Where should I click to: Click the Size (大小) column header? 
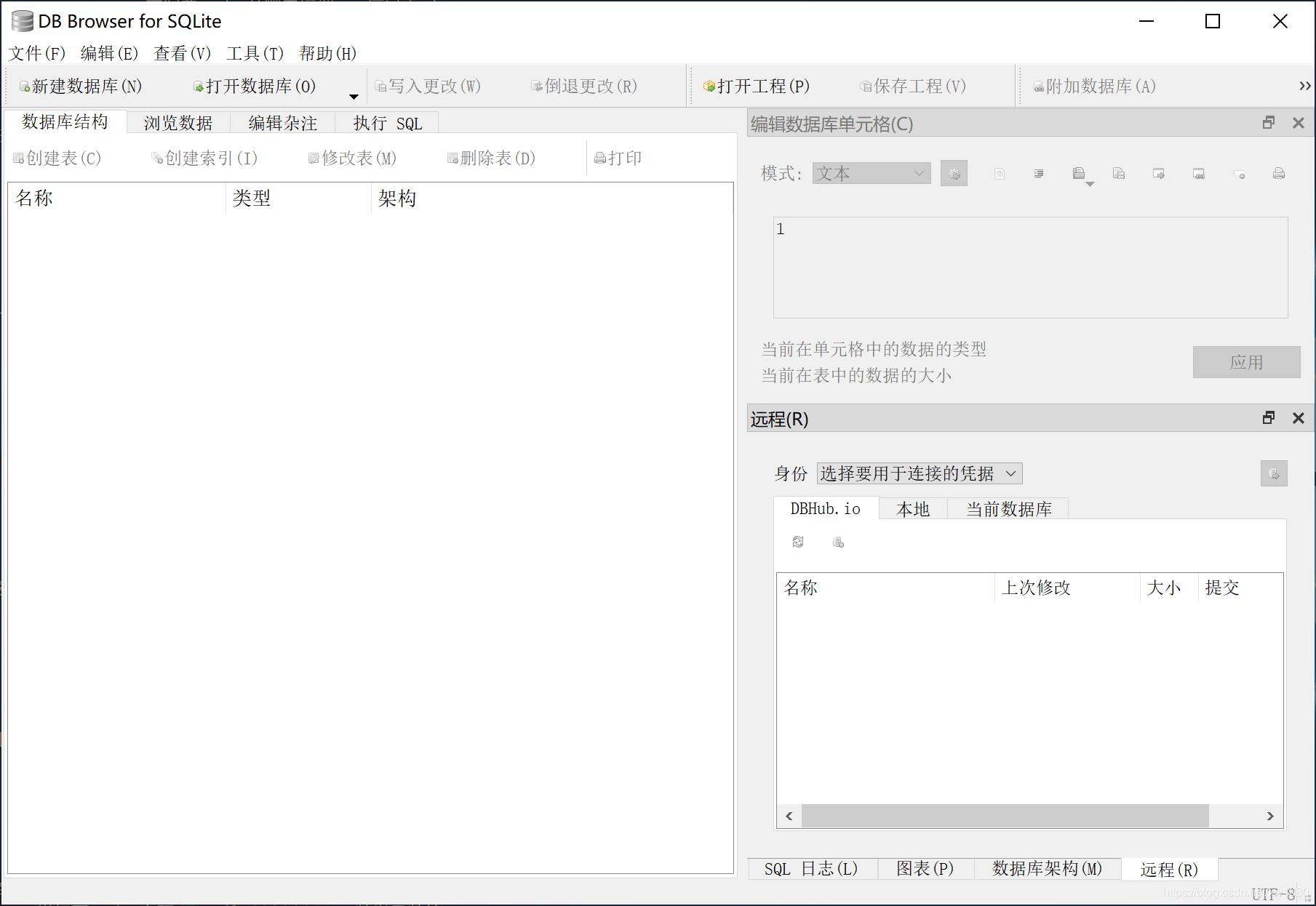click(x=1168, y=588)
